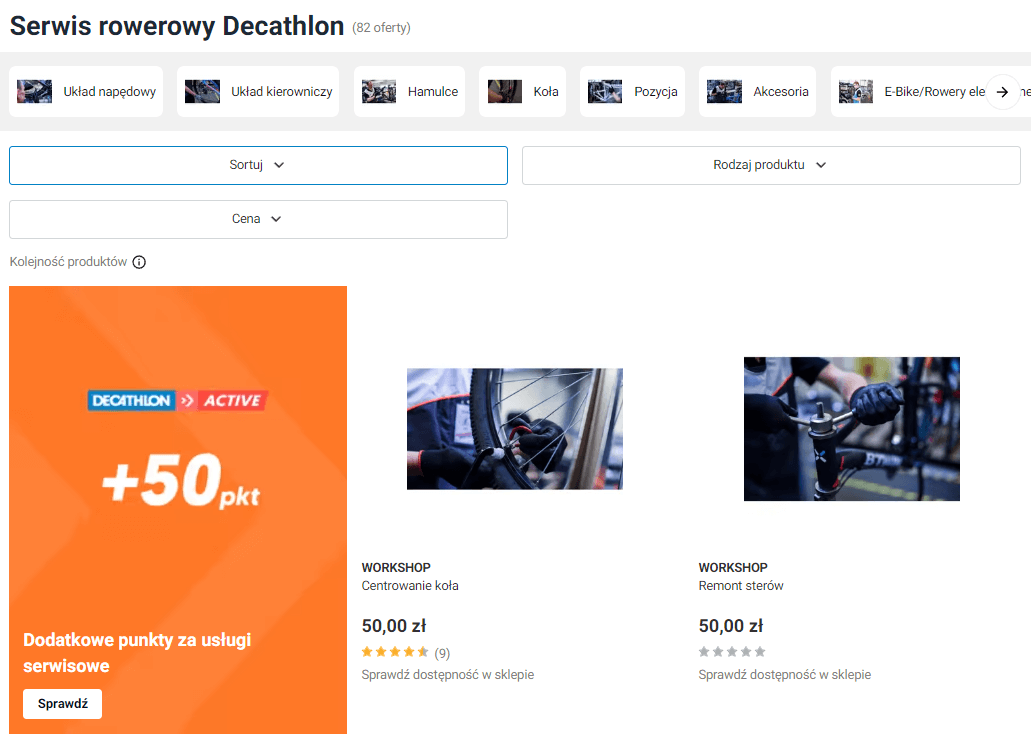Check availability for Centrowanie koła service
Viewport: 1031px width, 743px height.
pyautogui.click(x=447, y=674)
